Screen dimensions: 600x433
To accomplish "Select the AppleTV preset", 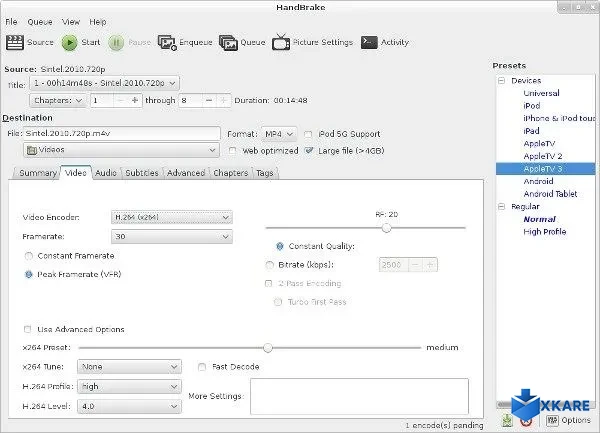I will click(539, 144).
